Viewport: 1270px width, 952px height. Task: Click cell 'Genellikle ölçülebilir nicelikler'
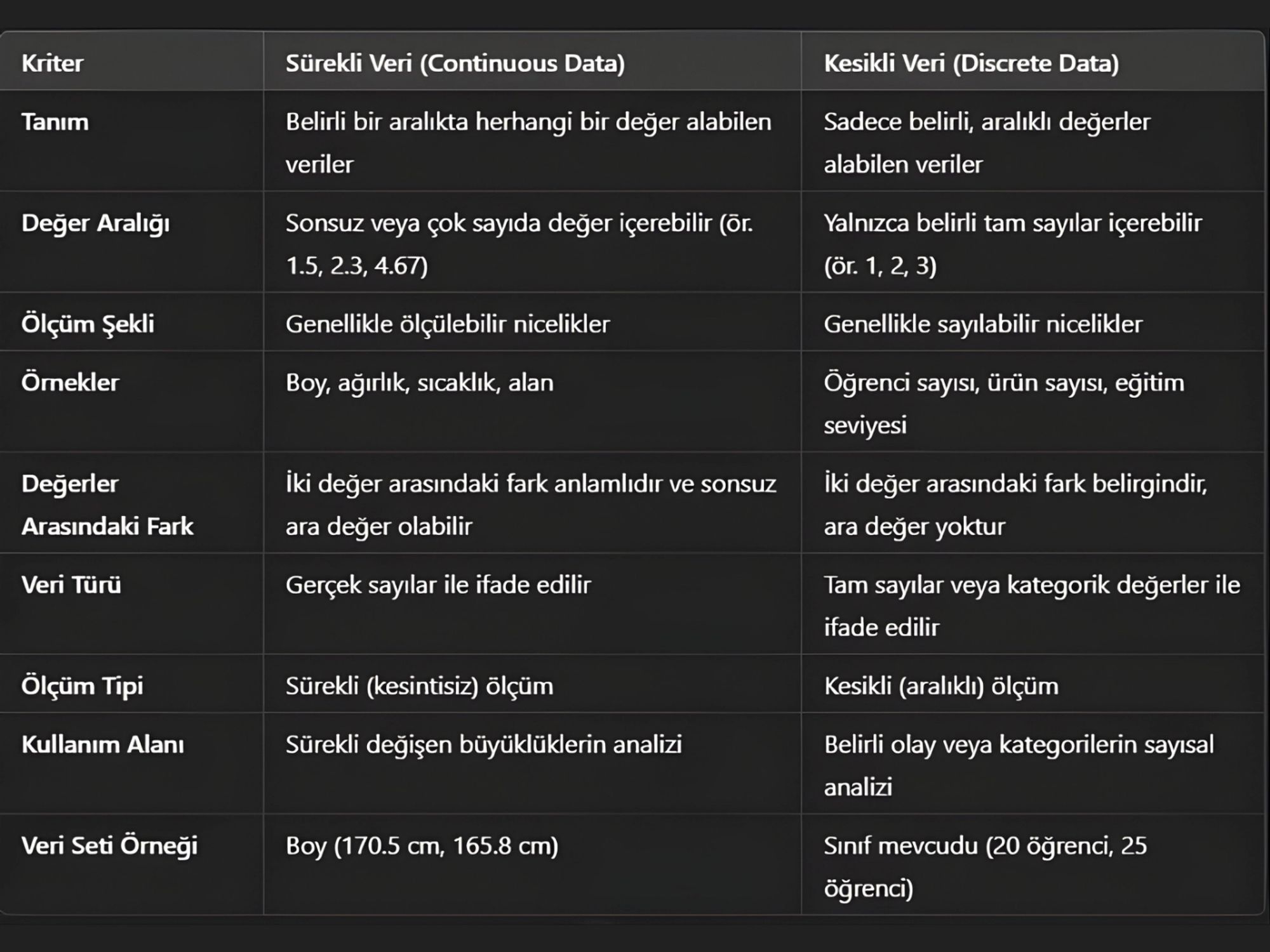coord(447,324)
